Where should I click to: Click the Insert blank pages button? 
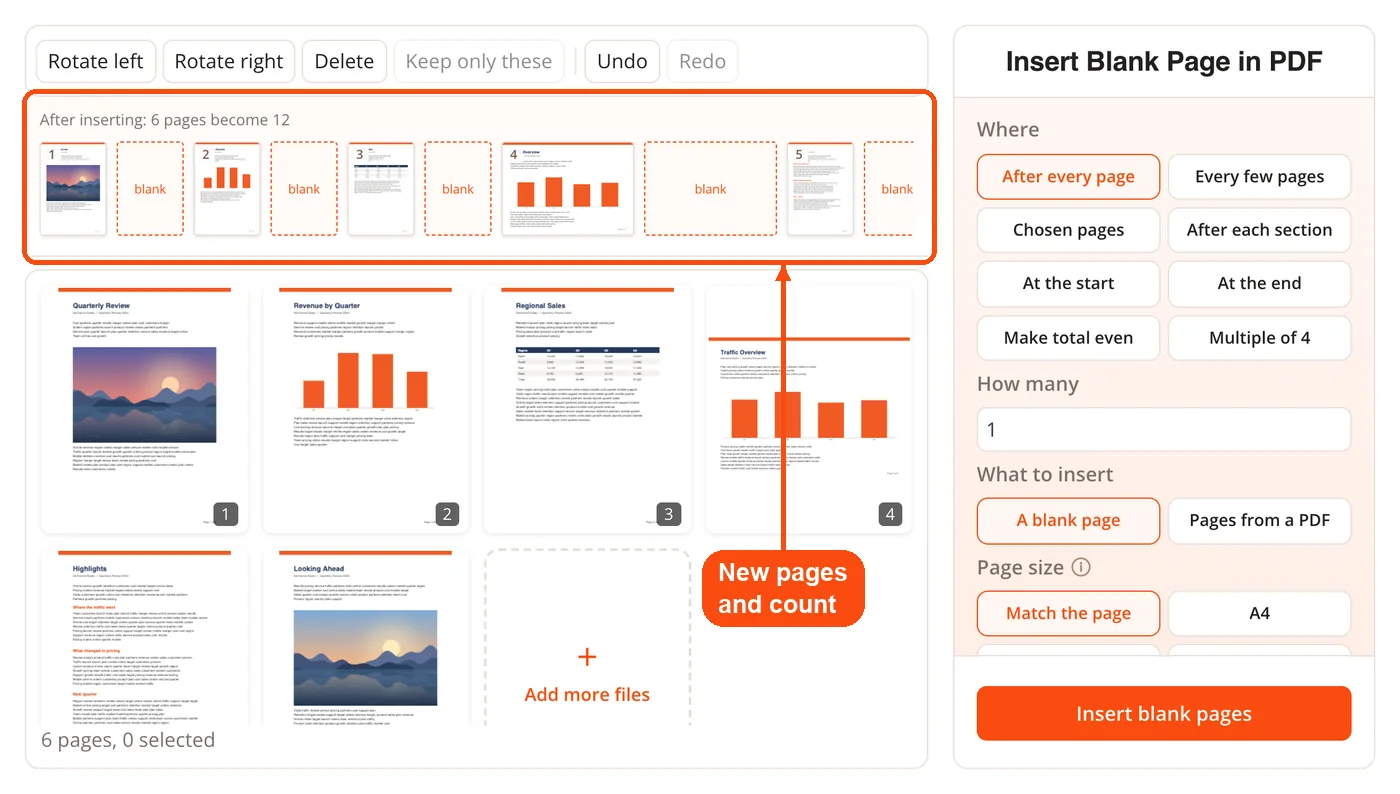pos(1164,714)
